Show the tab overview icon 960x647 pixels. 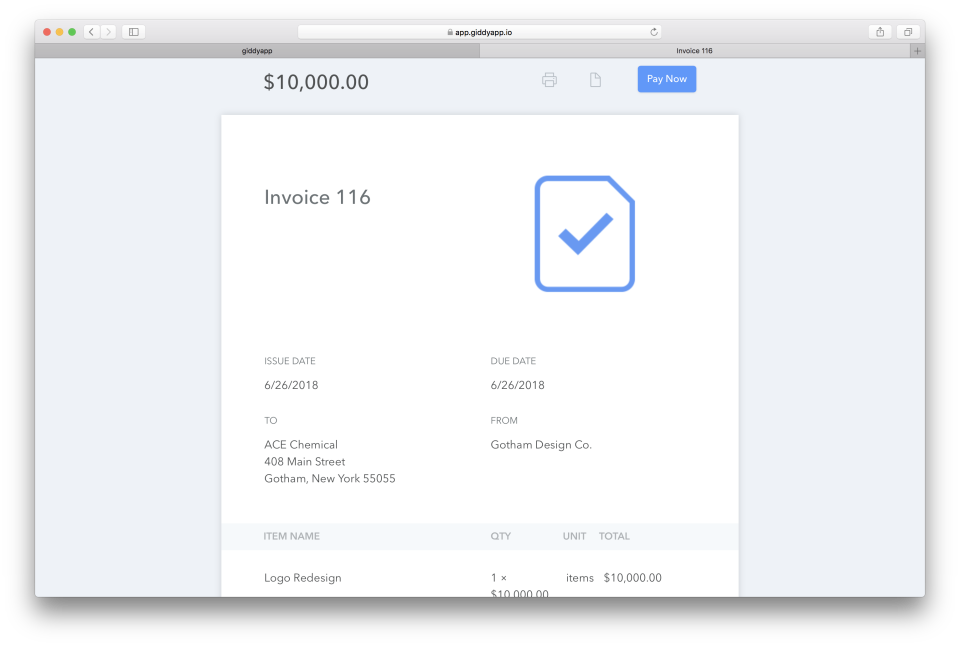coord(908,32)
